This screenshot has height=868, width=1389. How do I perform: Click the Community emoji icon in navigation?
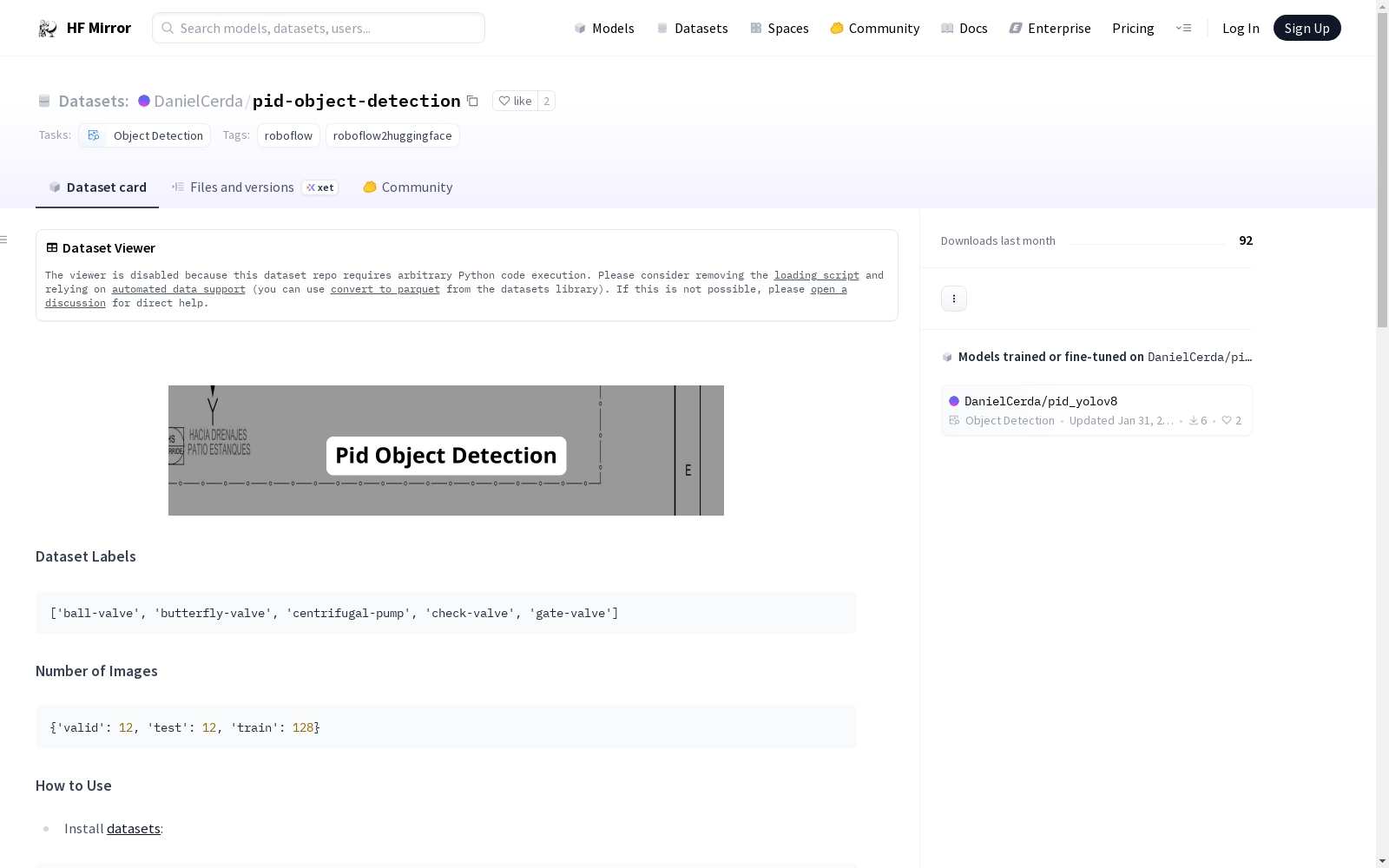837,28
